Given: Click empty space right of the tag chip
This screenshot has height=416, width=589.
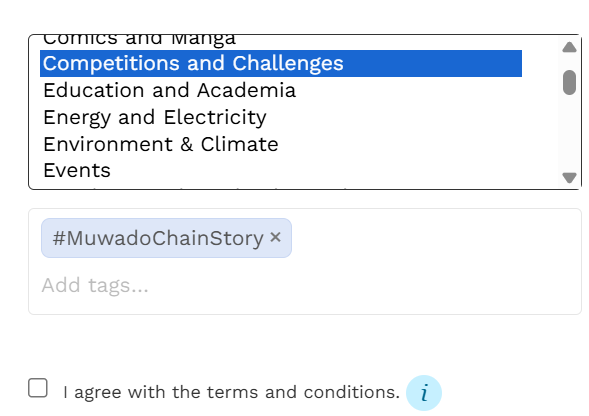Looking at the screenshot, I should coord(432,238).
